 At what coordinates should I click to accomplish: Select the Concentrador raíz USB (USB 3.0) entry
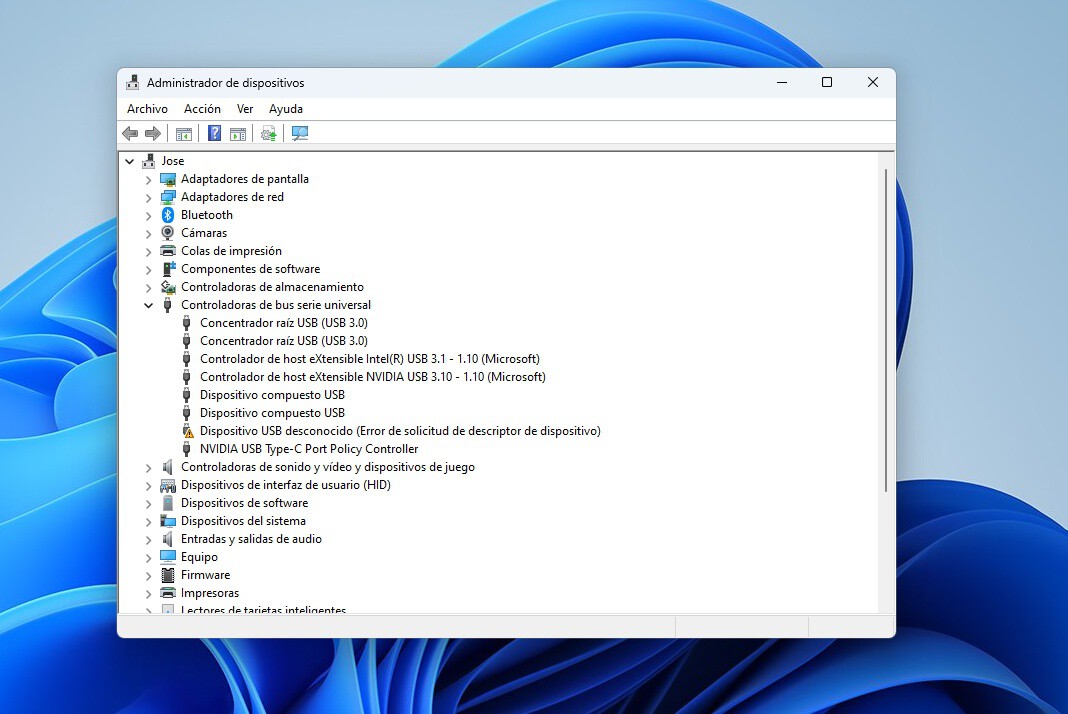click(x=285, y=322)
